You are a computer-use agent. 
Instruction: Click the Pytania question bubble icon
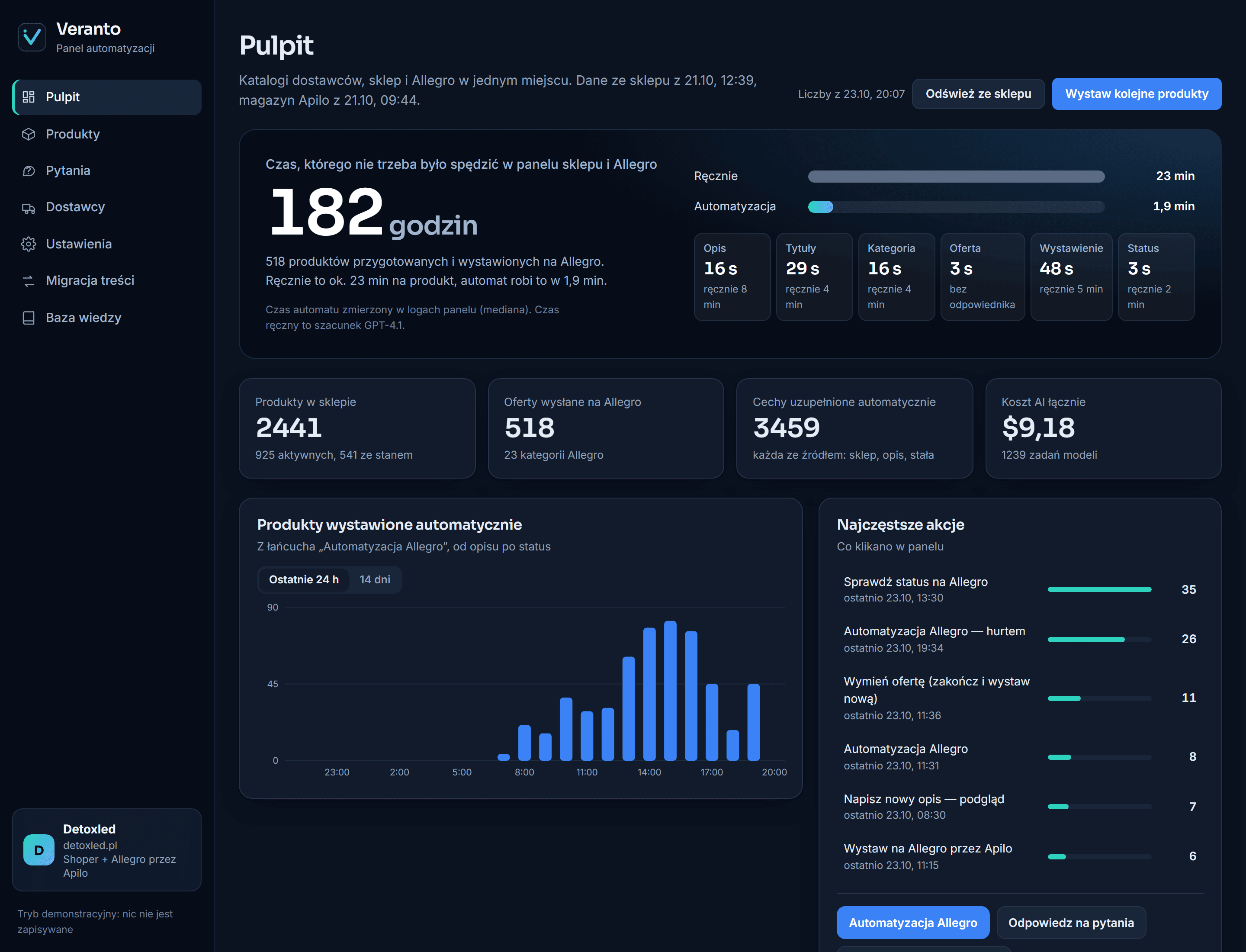(x=28, y=170)
